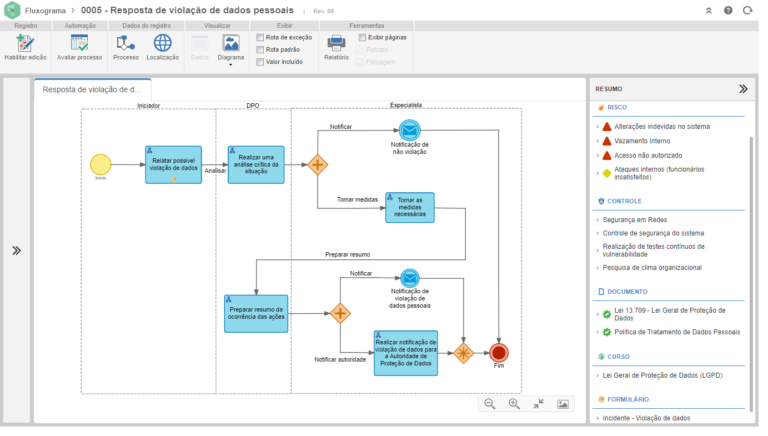Screen dimensions: 768x436
Task: Open Localização globe icon
Action: click(162, 43)
